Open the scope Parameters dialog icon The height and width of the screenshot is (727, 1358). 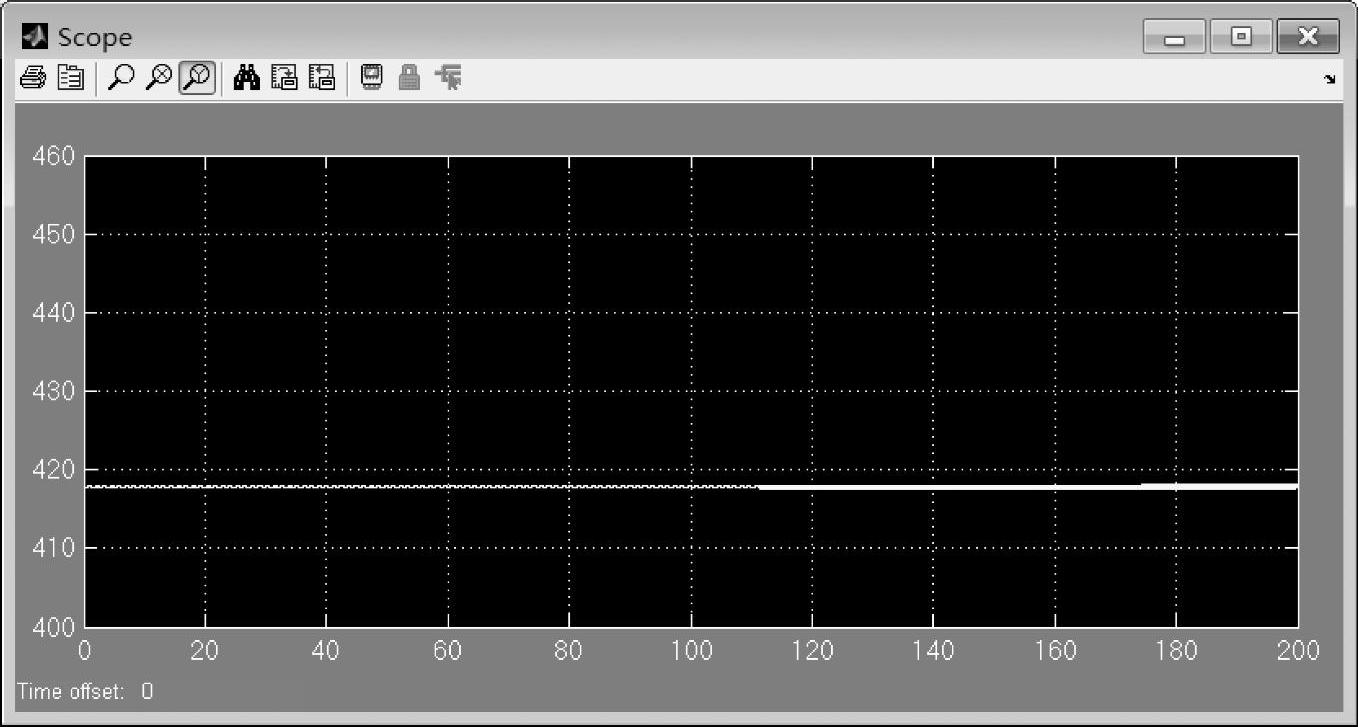(70, 78)
